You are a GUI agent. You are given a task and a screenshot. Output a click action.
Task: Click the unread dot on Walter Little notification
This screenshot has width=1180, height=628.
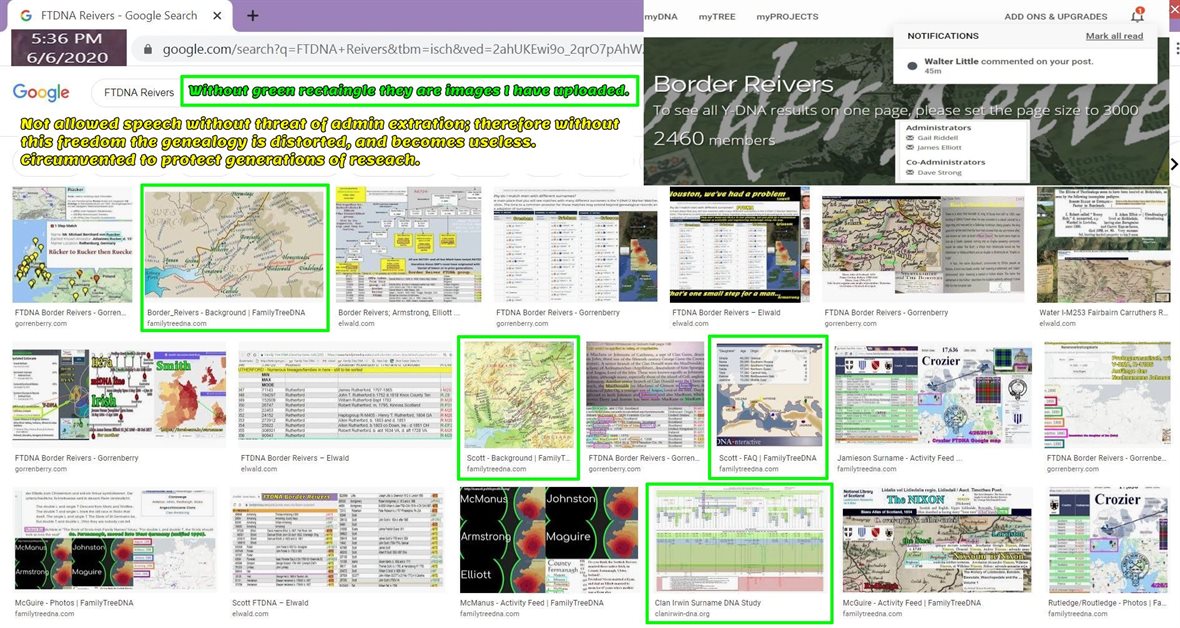tap(911, 66)
